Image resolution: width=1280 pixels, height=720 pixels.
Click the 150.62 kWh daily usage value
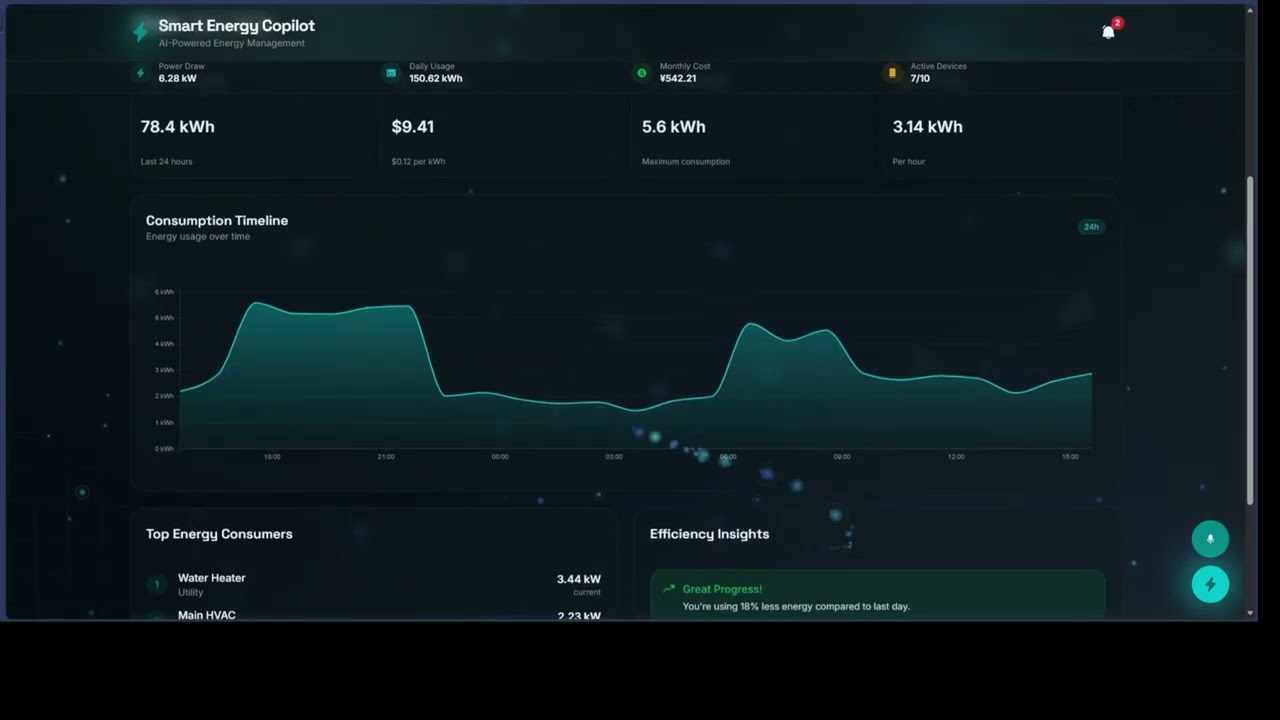click(435, 79)
